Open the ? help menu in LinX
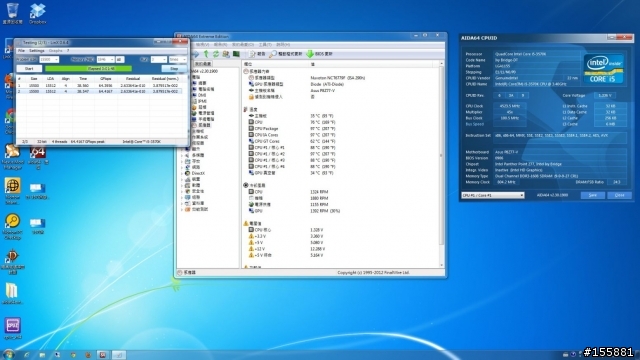The image size is (640, 360). tap(68, 51)
